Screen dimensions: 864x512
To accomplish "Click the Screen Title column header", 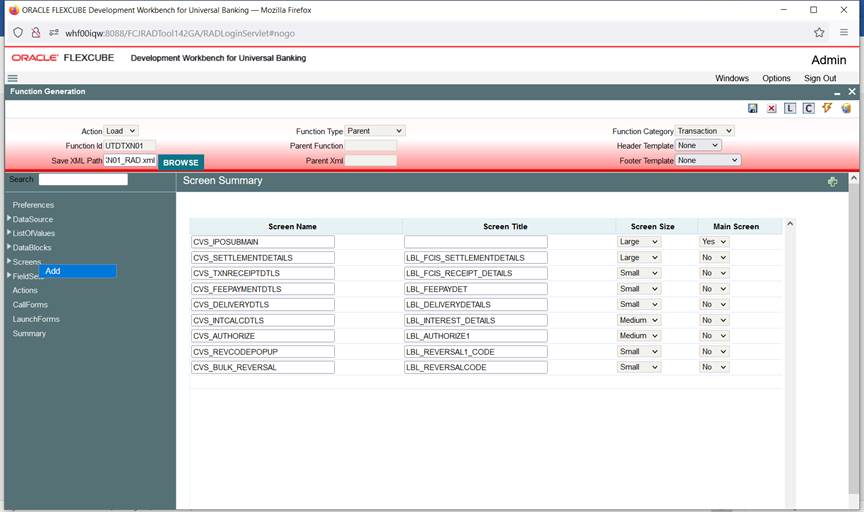I will (505, 227).
